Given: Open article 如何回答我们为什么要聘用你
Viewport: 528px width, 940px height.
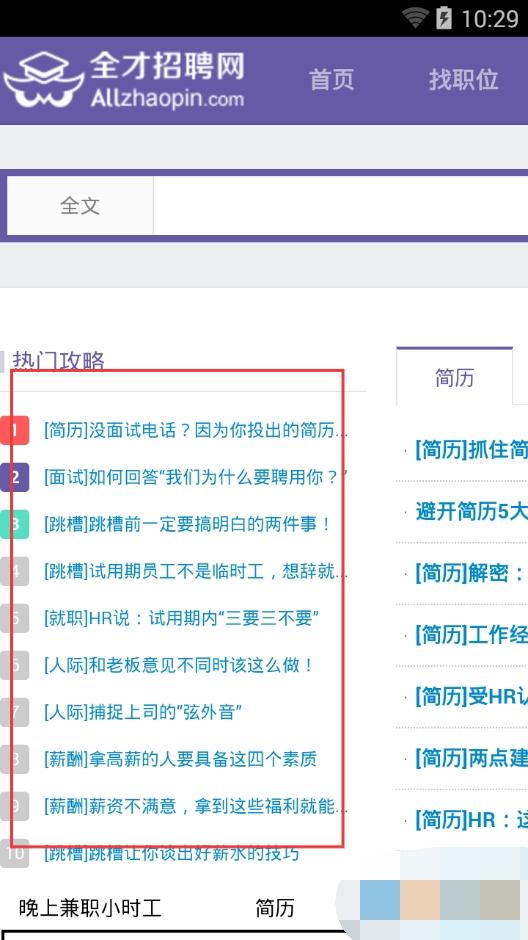Looking at the screenshot, I should tap(196, 477).
